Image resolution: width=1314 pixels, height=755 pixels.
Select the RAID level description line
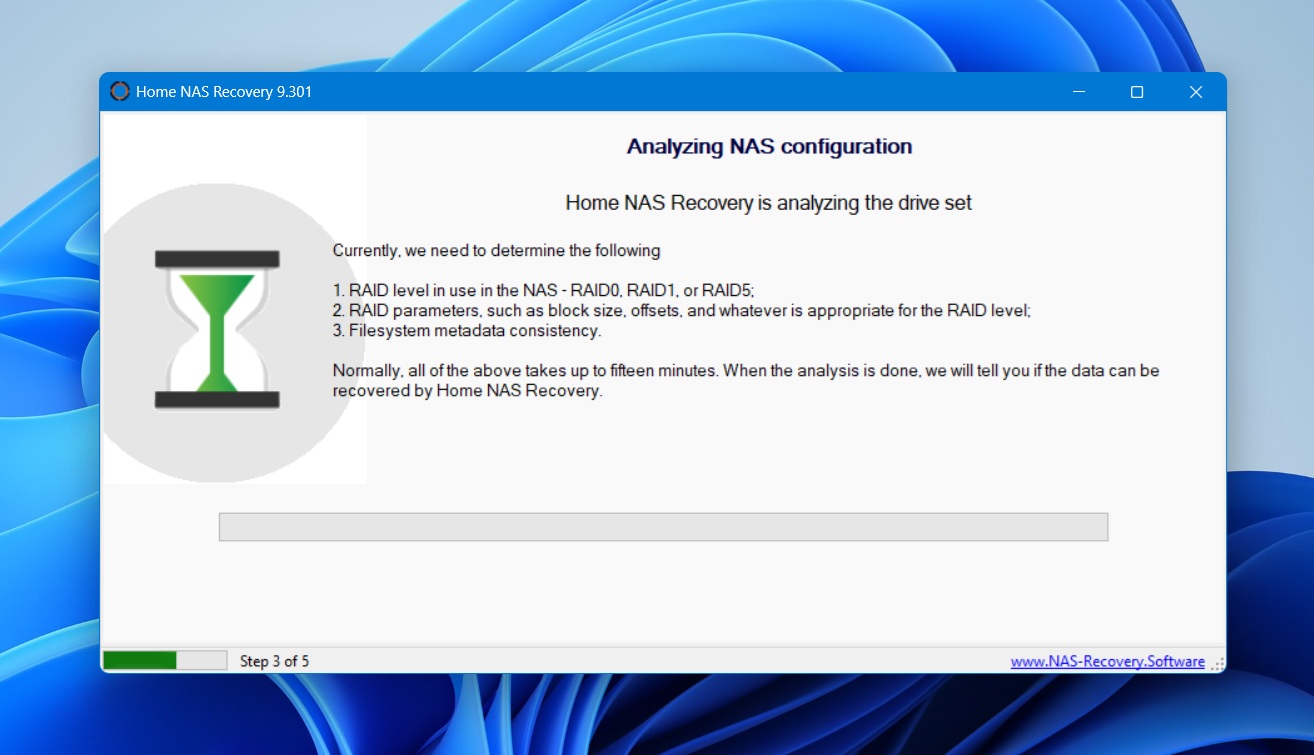coord(543,290)
